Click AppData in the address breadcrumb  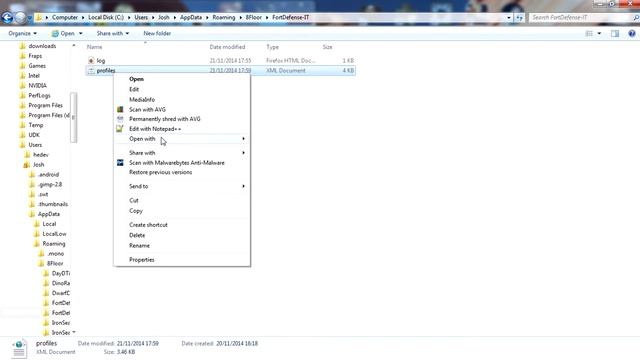(x=191, y=18)
